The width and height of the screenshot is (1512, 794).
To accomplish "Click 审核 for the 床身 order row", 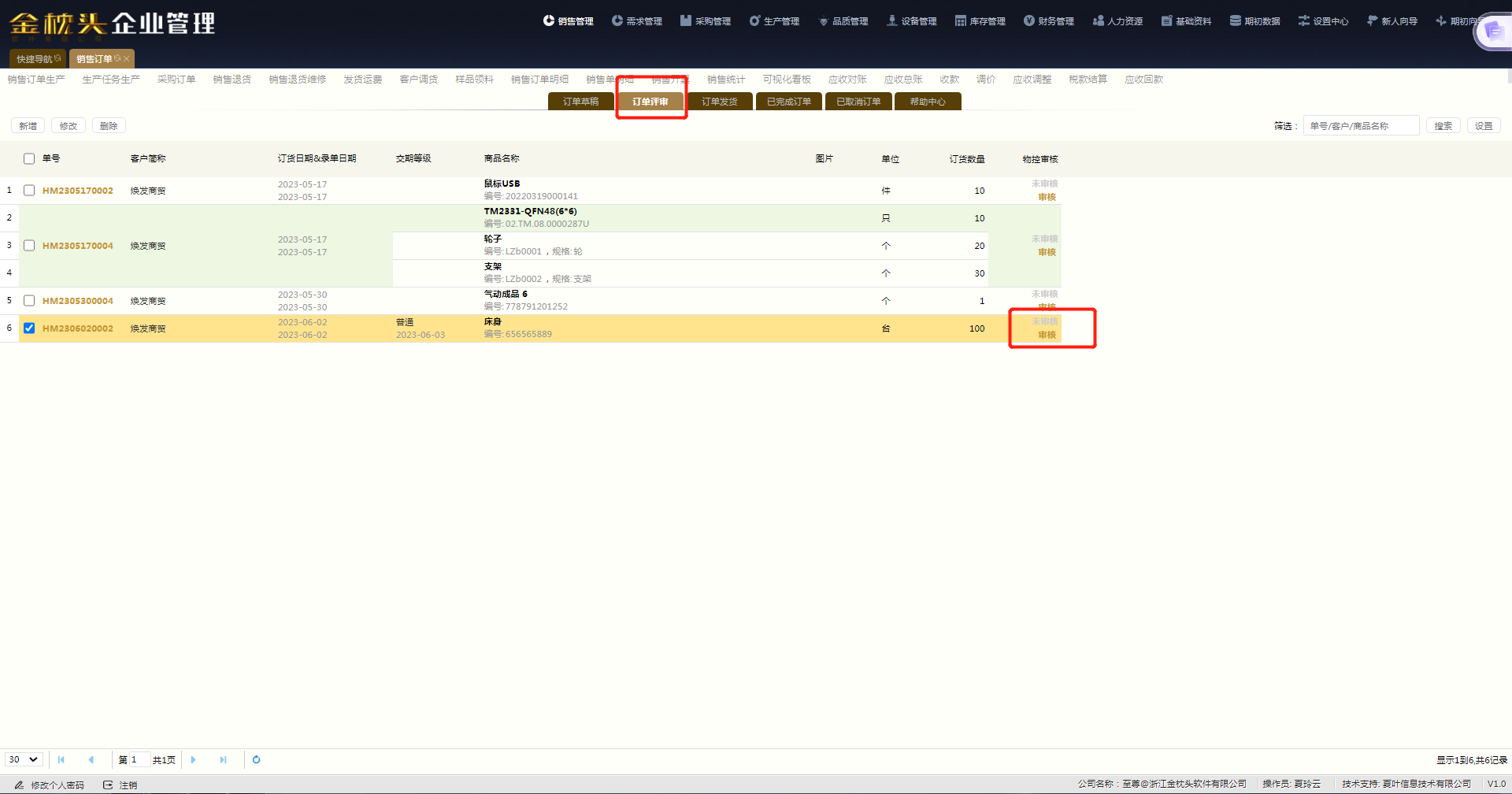I will tap(1047, 335).
